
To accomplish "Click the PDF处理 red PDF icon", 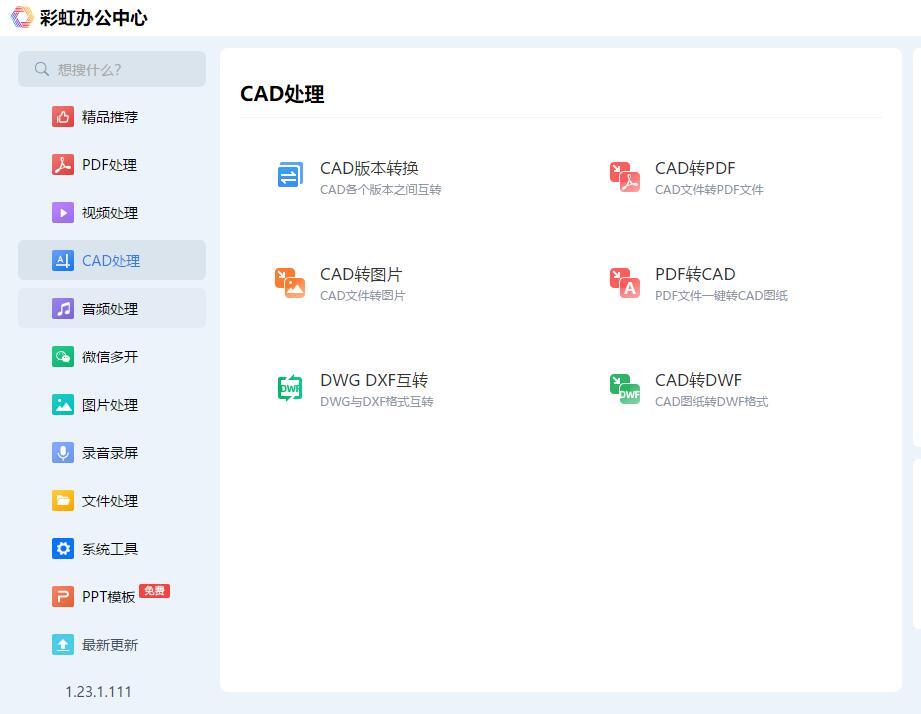I will 63,165.
